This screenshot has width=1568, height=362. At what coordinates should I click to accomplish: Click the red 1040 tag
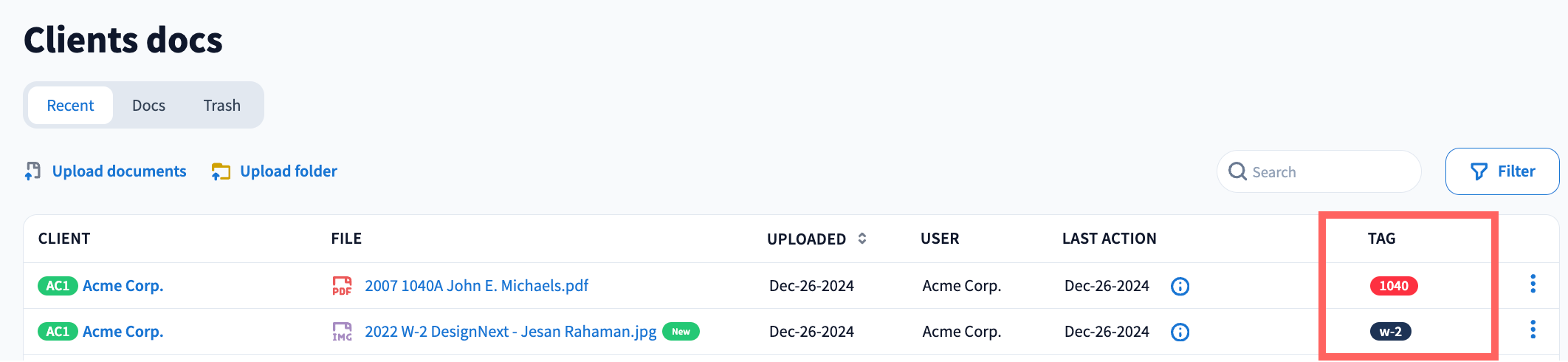(1394, 286)
